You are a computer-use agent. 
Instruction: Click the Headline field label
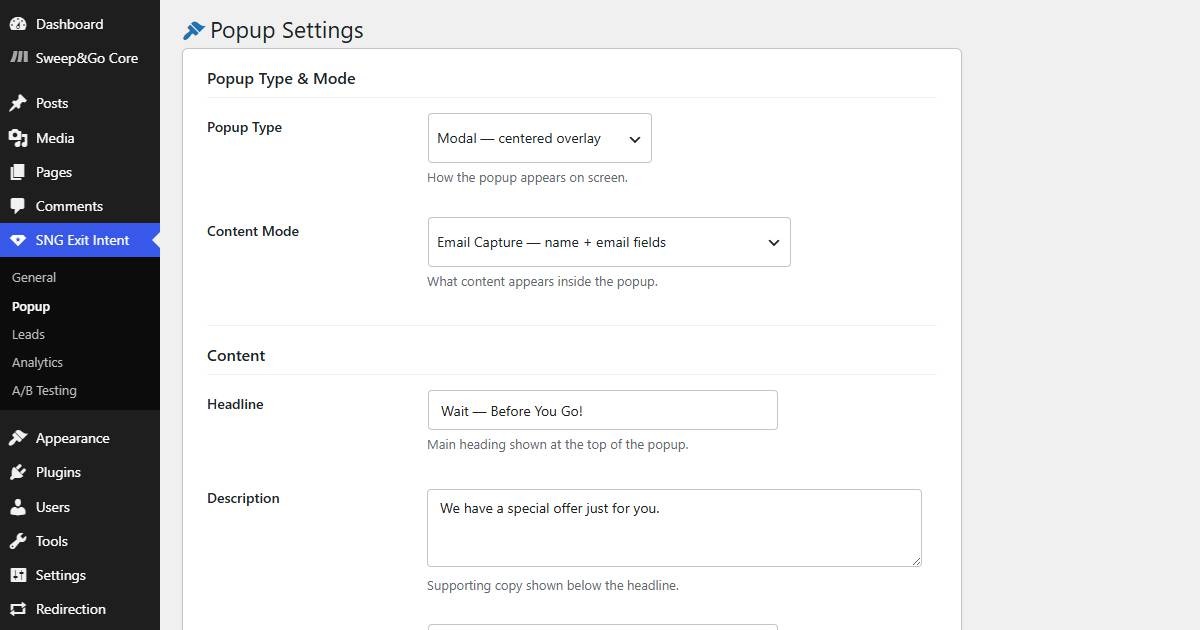[x=235, y=405]
